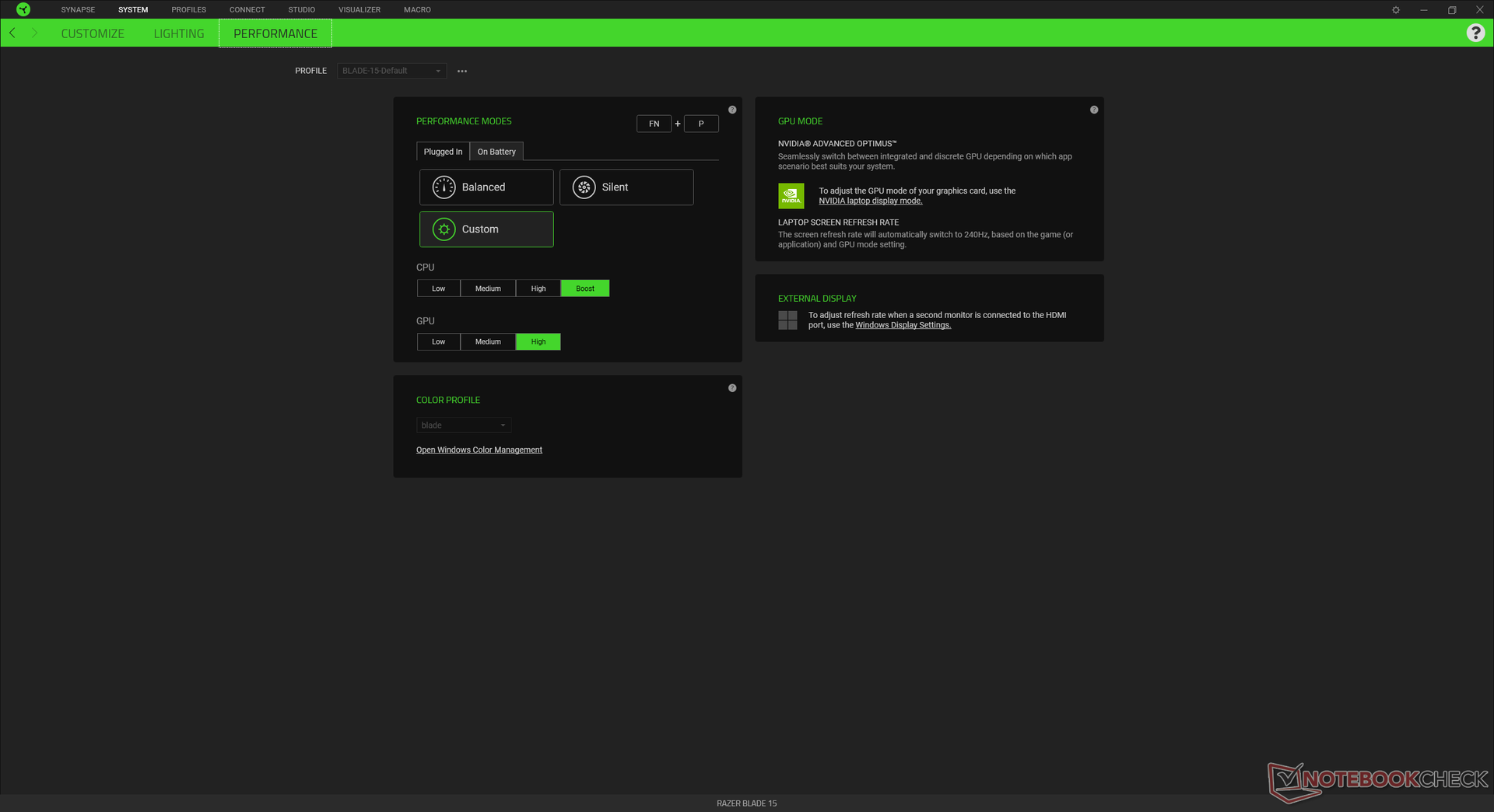
Task: Select Silent performance mode
Action: pos(626,187)
